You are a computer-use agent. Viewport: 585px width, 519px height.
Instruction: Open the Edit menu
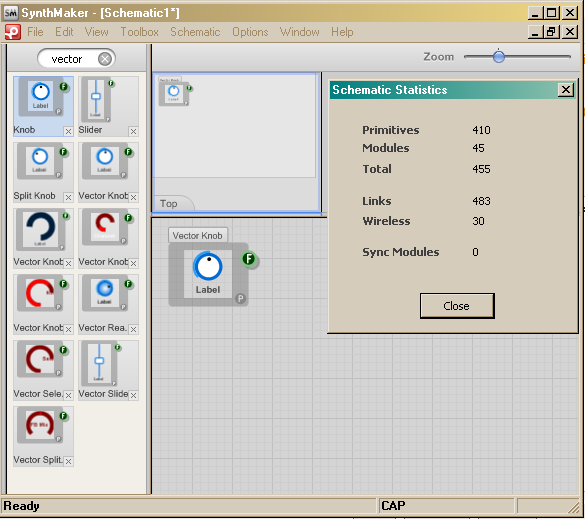pos(64,32)
